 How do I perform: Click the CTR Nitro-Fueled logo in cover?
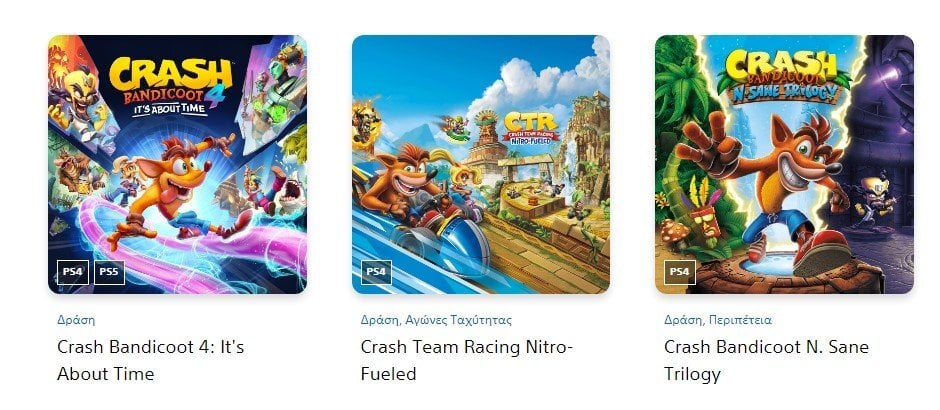tap(530, 129)
